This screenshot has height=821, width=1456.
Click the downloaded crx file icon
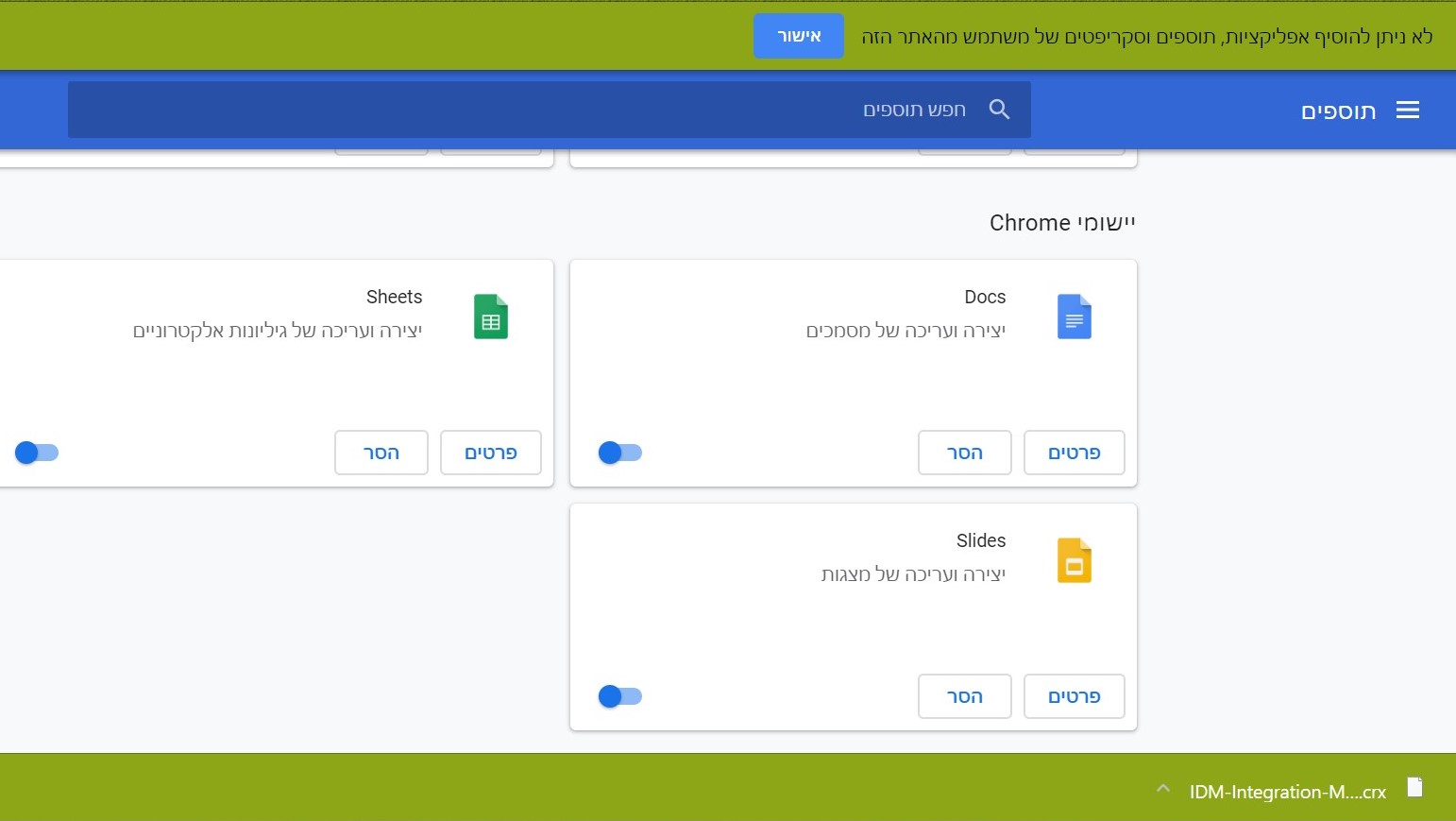click(1414, 788)
